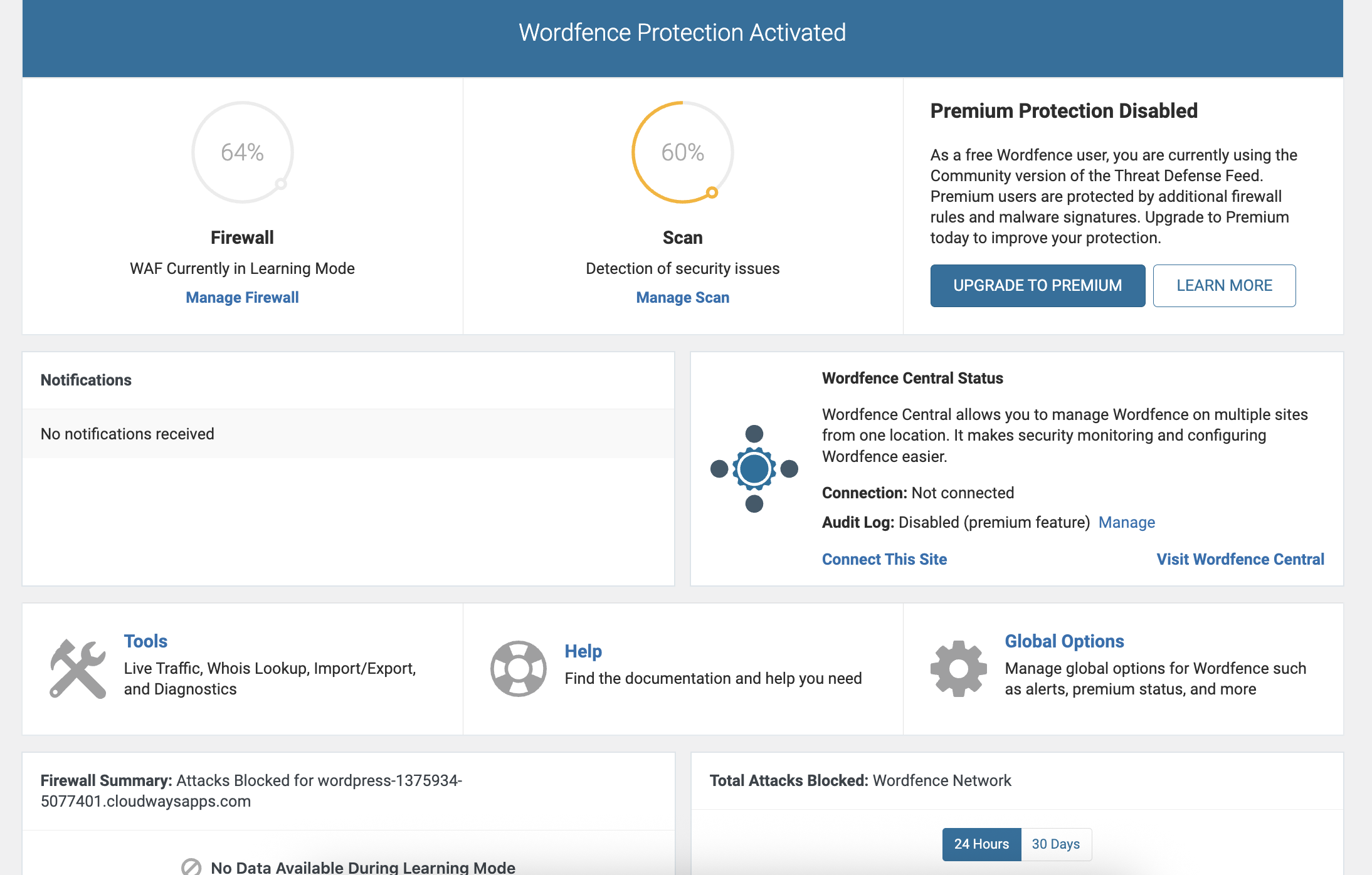Open the Global Options heading link
The image size is (1372, 875).
pos(1063,641)
